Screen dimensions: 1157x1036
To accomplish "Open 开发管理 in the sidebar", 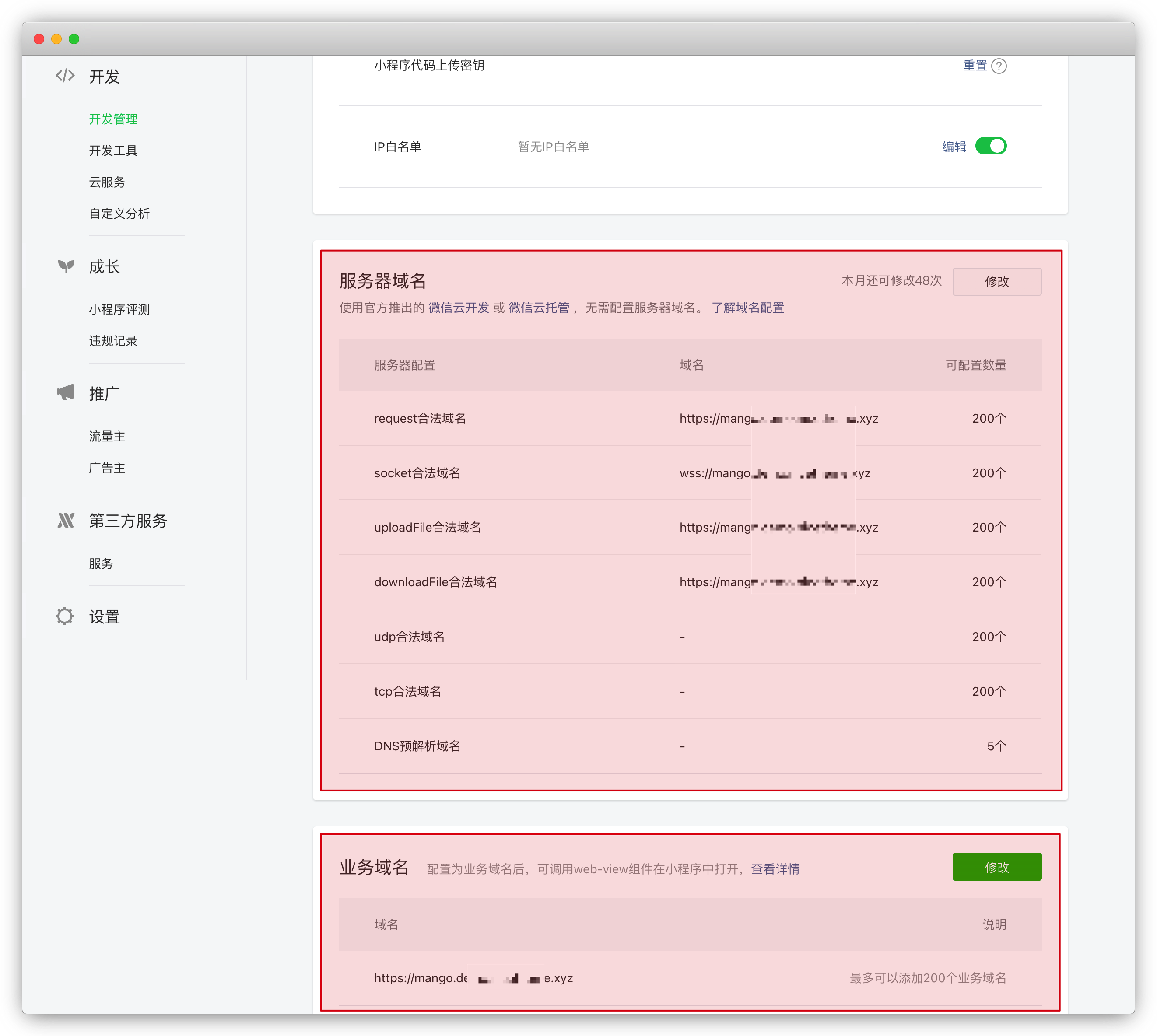I will pos(113,119).
